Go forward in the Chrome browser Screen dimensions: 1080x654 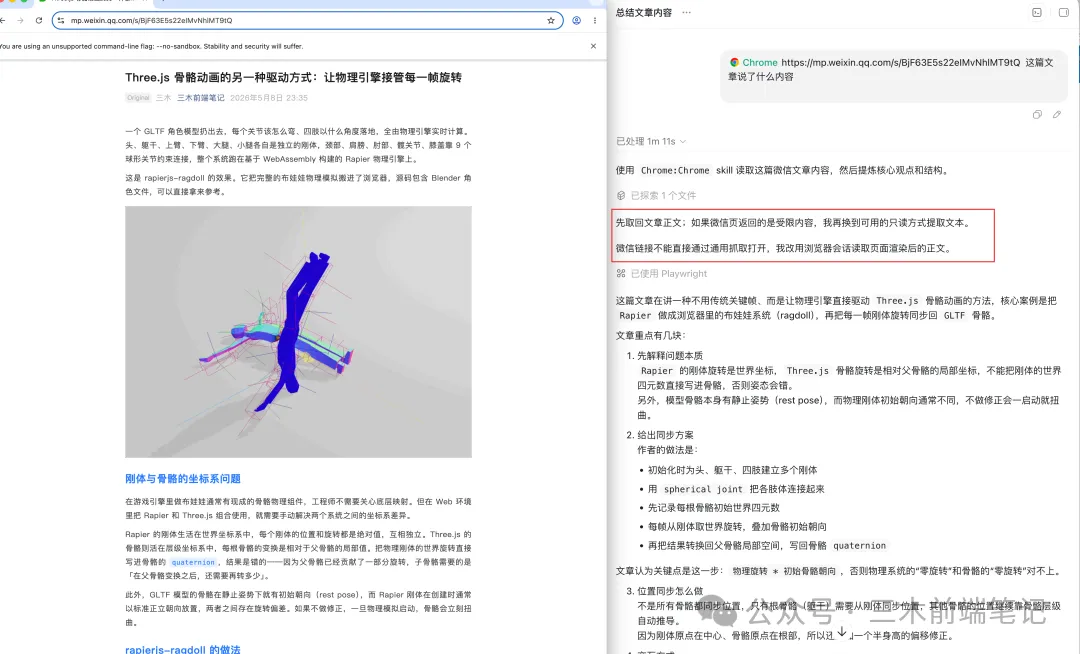(20, 21)
